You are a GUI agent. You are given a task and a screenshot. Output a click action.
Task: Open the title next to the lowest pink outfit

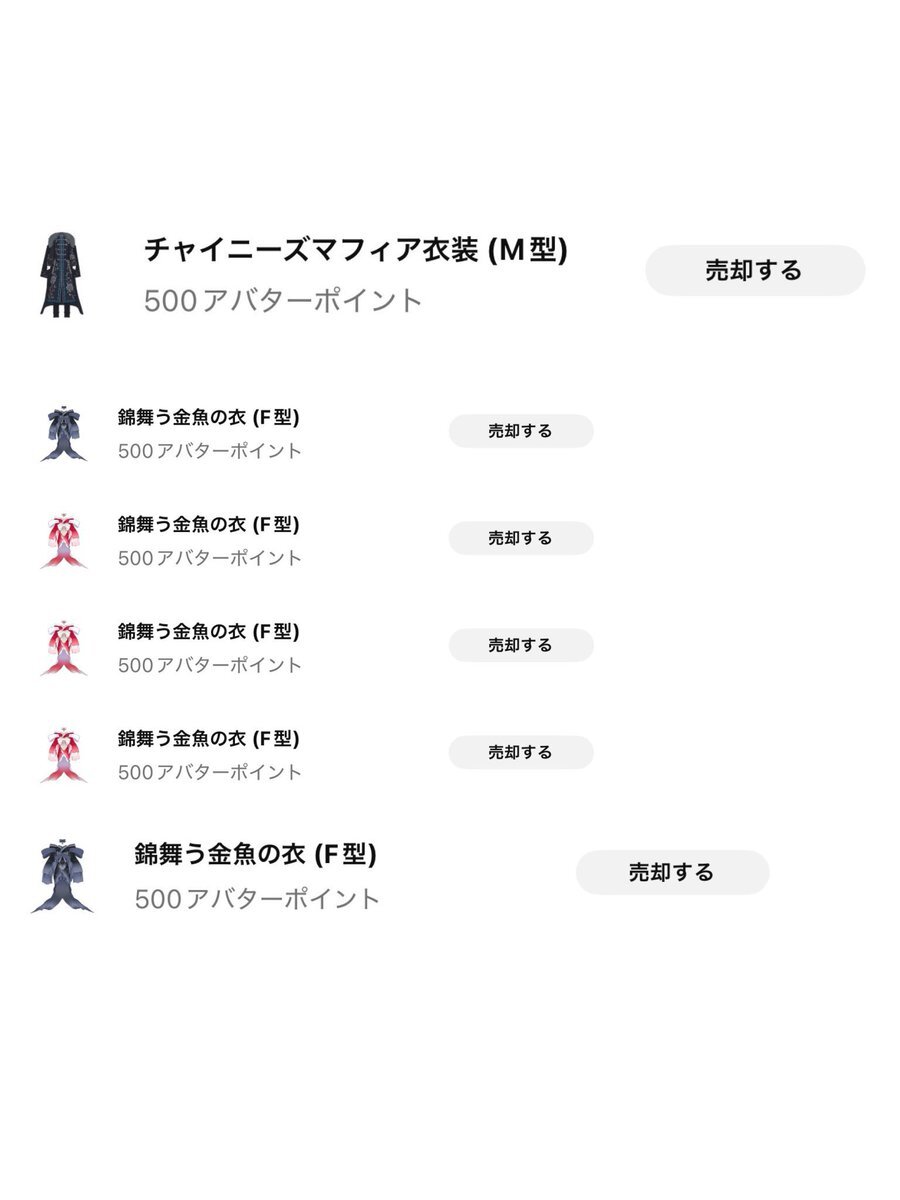[209, 738]
